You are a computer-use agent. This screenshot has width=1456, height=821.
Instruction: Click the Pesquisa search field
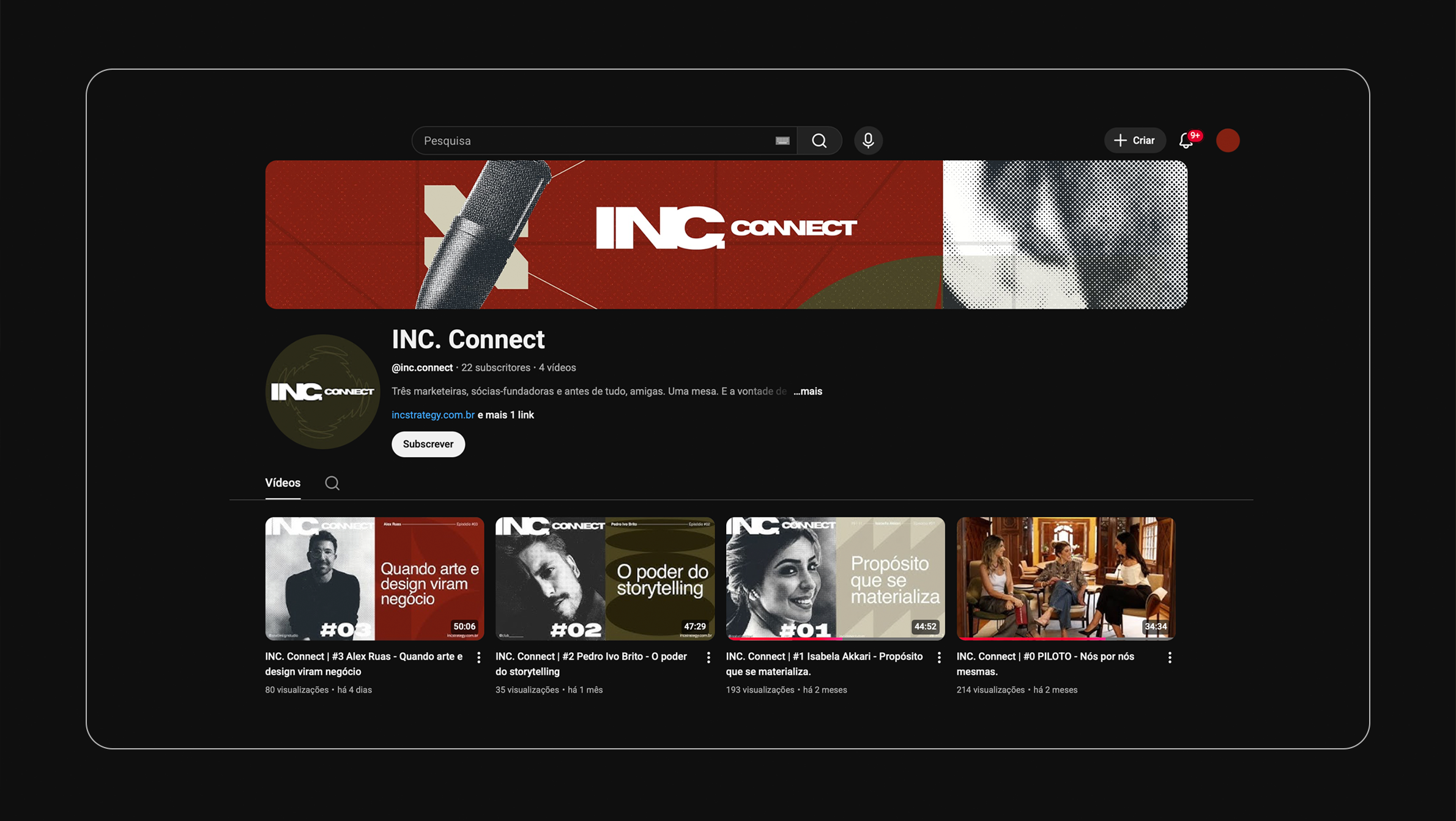click(593, 141)
